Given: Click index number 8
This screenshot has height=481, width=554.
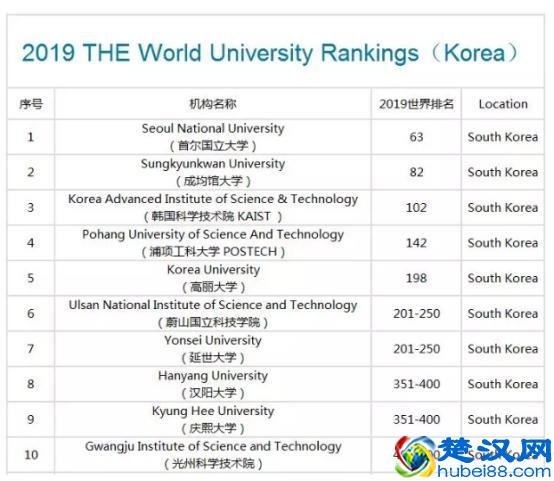Looking at the screenshot, I should [31, 384].
